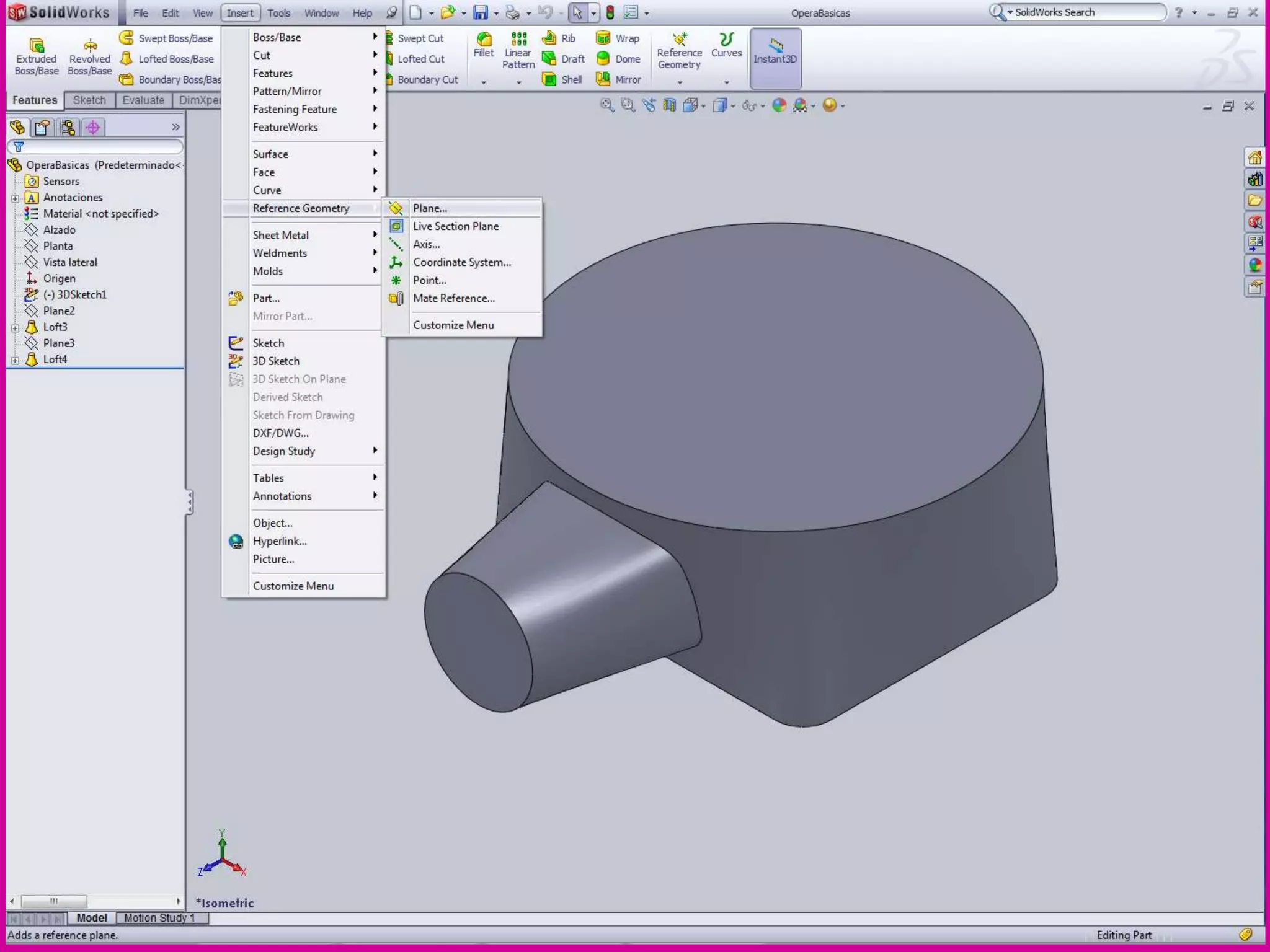Choose Plane... from the submenu
1270x952 pixels.
(430, 208)
